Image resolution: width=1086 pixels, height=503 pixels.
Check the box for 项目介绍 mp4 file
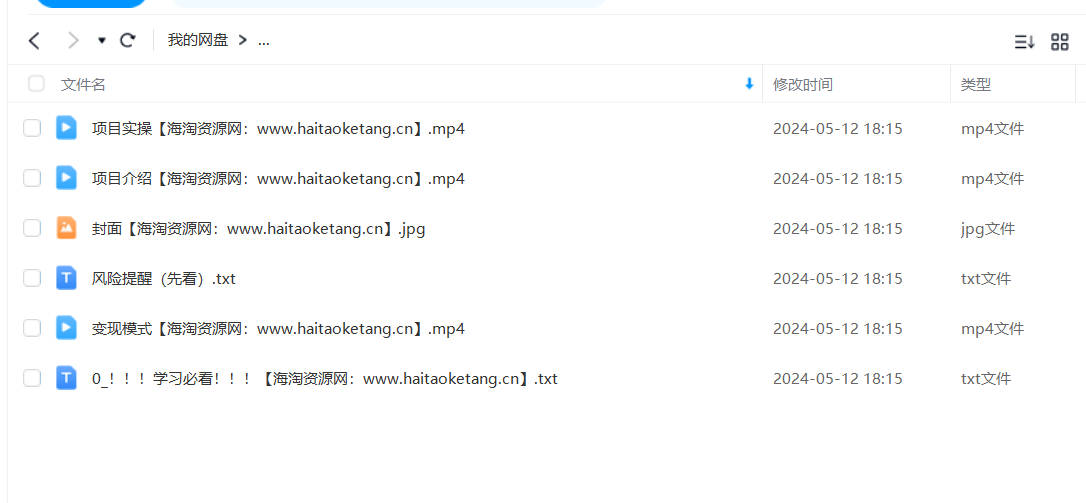(32, 178)
